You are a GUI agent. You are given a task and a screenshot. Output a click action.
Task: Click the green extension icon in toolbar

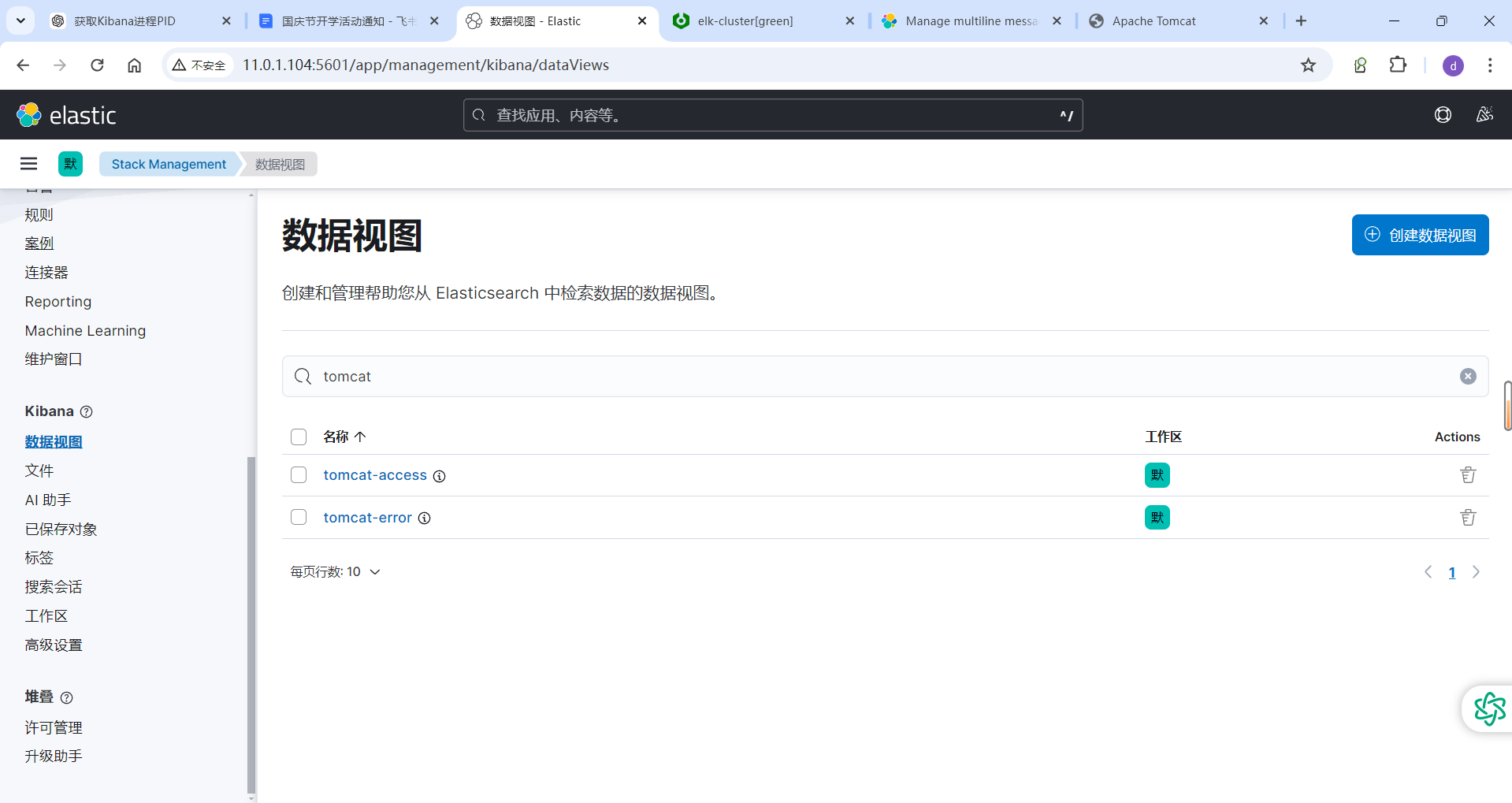click(1360, 65)
